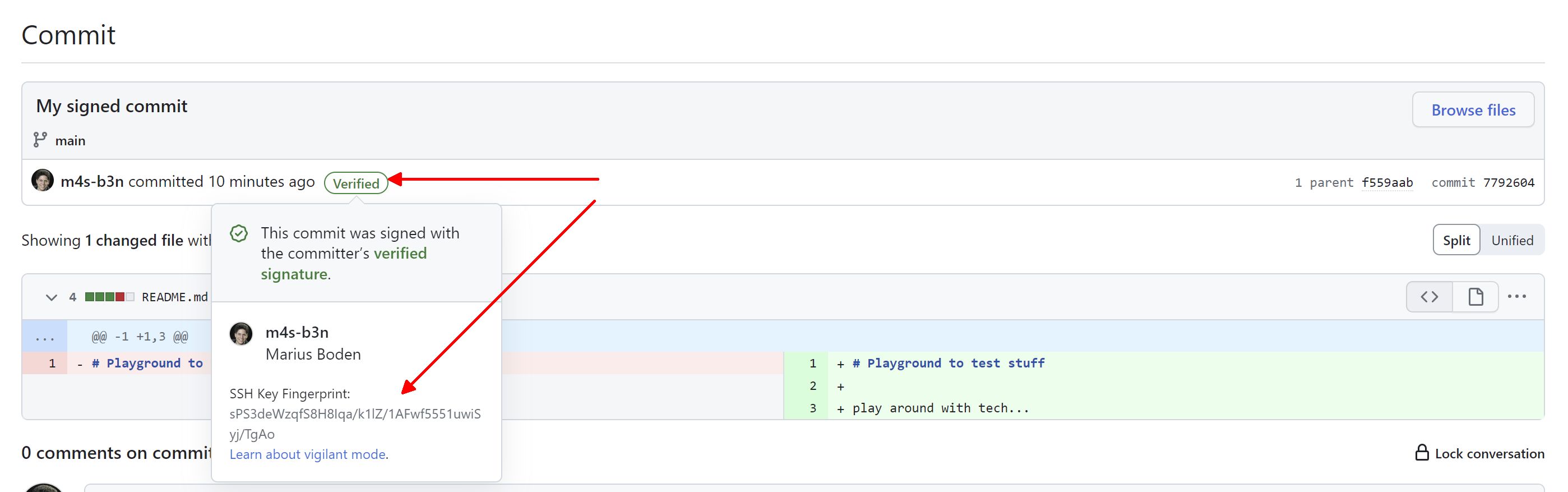The height and width of the screenshot is (492, 1568).
Task: Open parent commit f559aab
Action: (x=1386, y=183)
